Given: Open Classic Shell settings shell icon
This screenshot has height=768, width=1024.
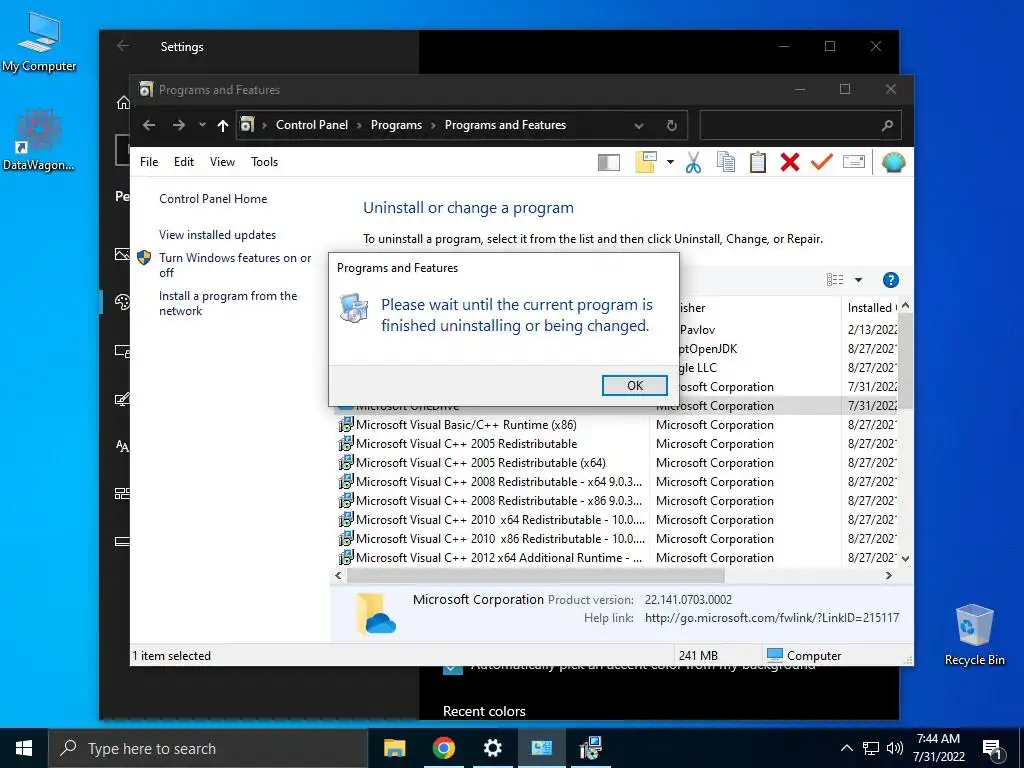Looking at the screenshot, I should point(893,162).
